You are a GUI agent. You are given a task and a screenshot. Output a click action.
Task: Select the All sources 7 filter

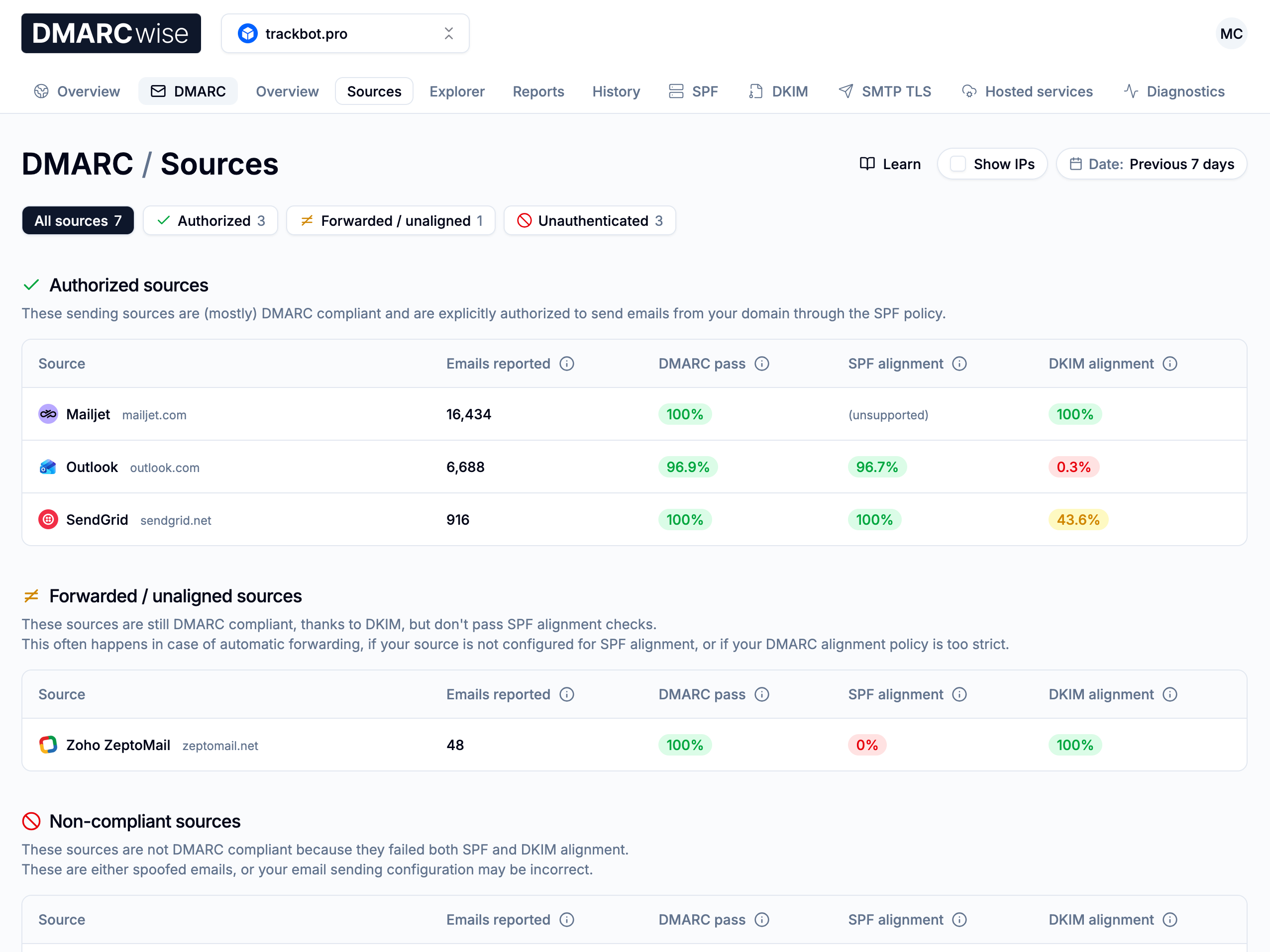coord(78,220)
